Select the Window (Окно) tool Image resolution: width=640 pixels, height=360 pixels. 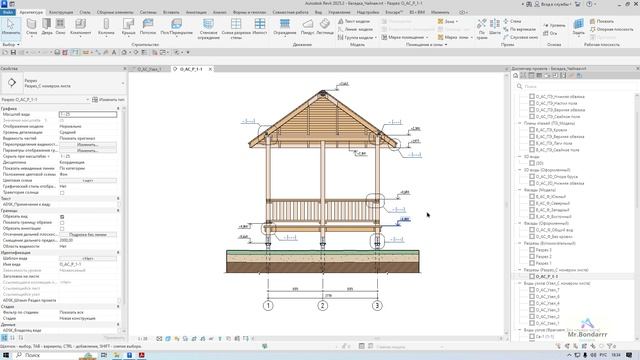[60, 27]
